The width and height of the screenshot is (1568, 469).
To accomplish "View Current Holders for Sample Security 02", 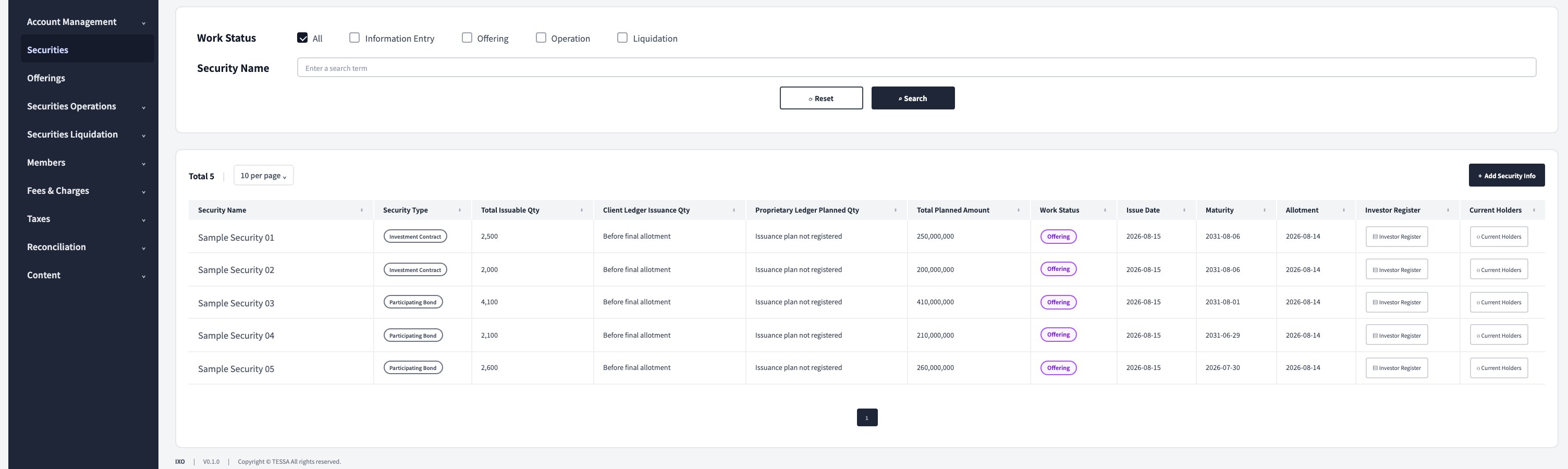I will [x=1499, y=269].
